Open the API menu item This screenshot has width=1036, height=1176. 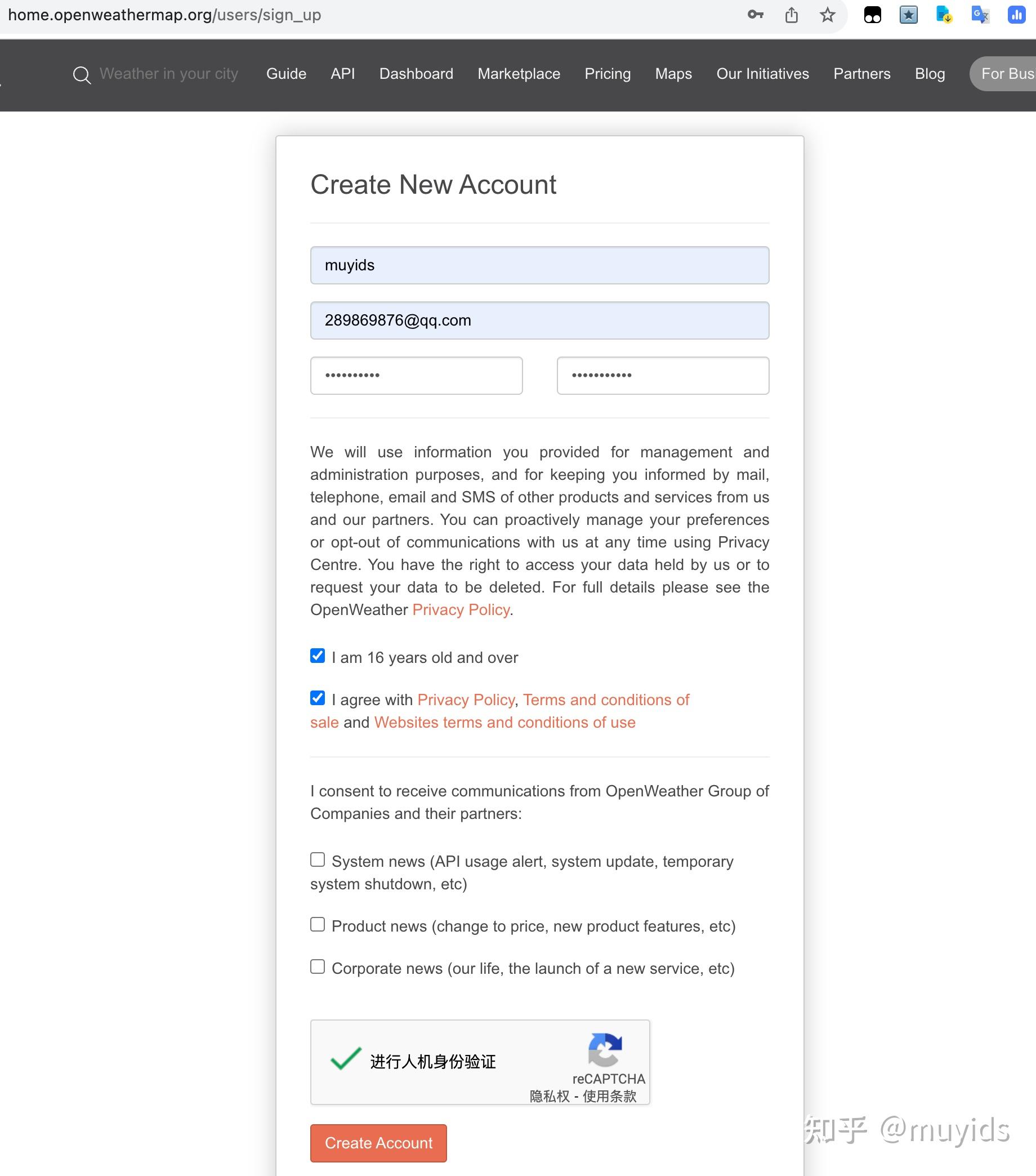(343, 74)
